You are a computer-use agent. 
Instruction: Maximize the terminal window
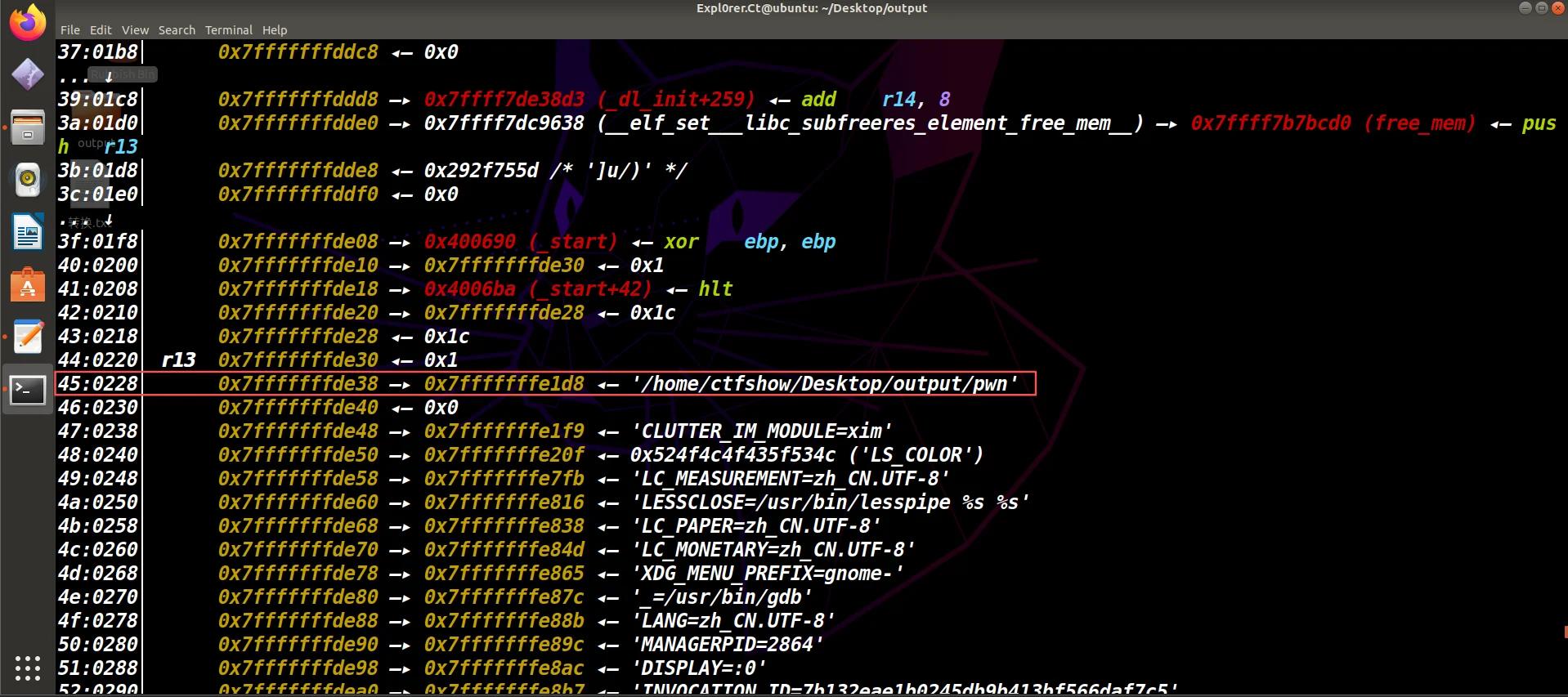(1541, 8)
